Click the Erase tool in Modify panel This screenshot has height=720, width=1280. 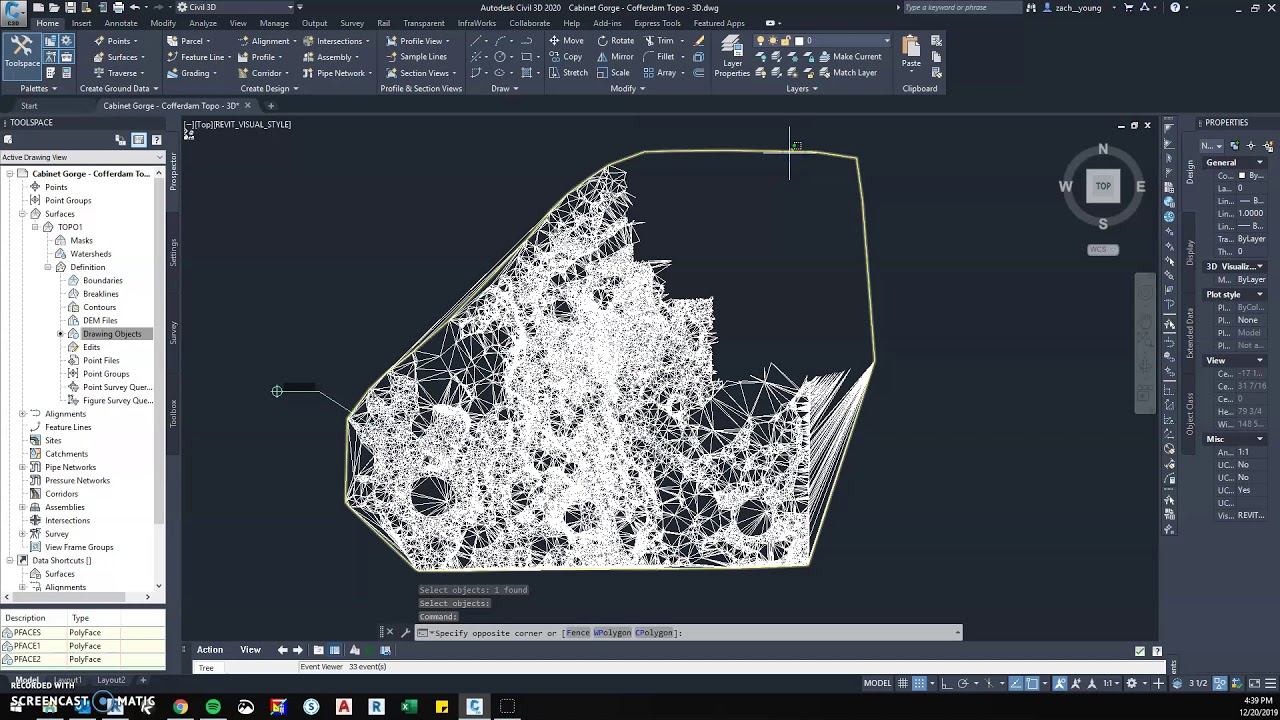pos(699,41)
